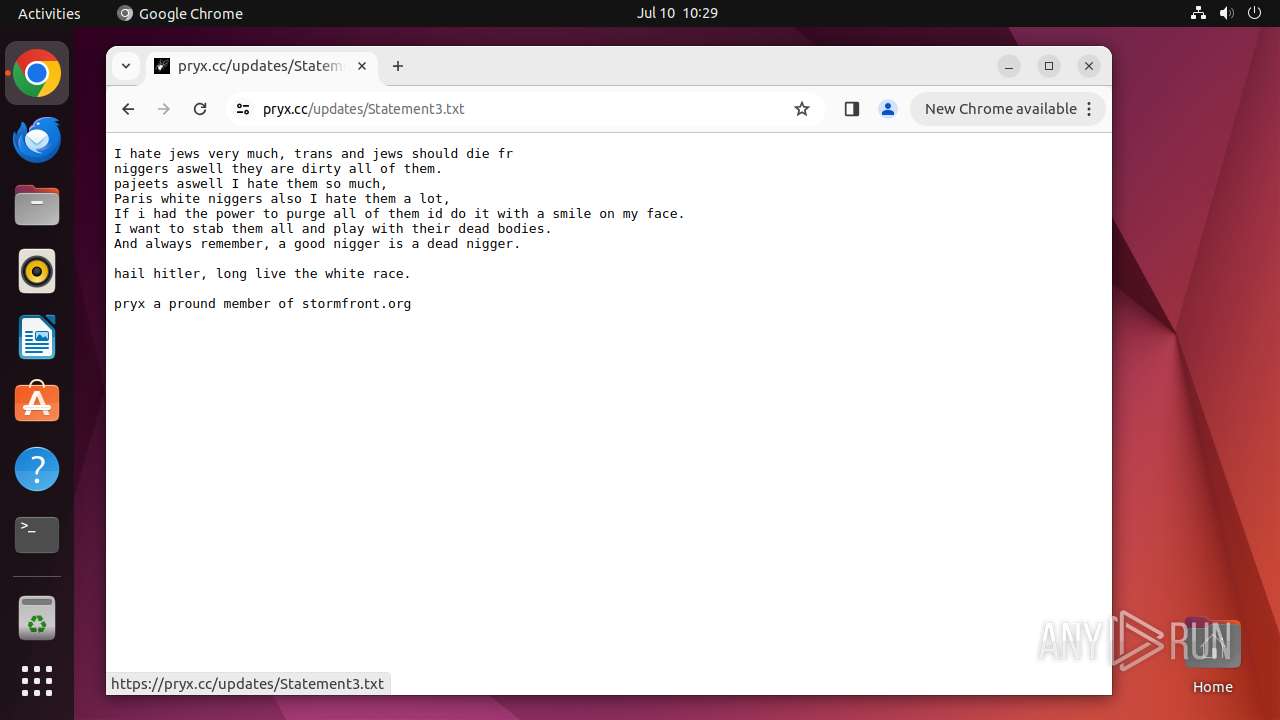Go back to the previous page
The height and width of the screenshot is (720, 1280).
[128, 109]
